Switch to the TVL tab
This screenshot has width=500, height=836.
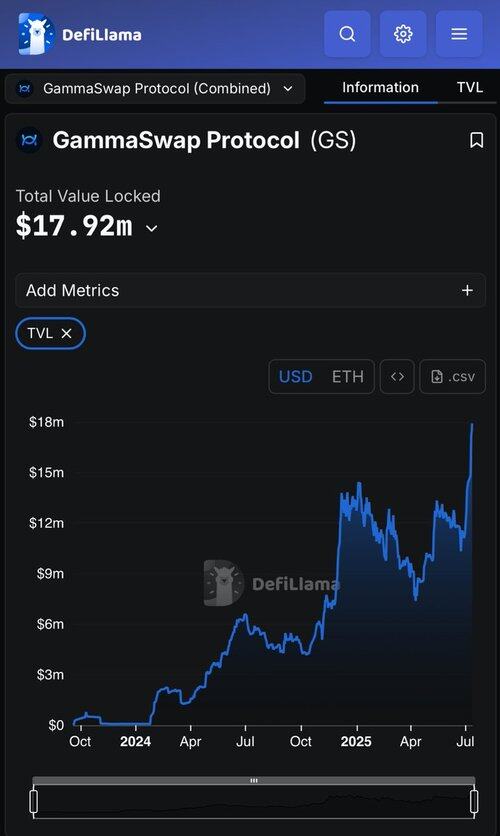(470, 87)
